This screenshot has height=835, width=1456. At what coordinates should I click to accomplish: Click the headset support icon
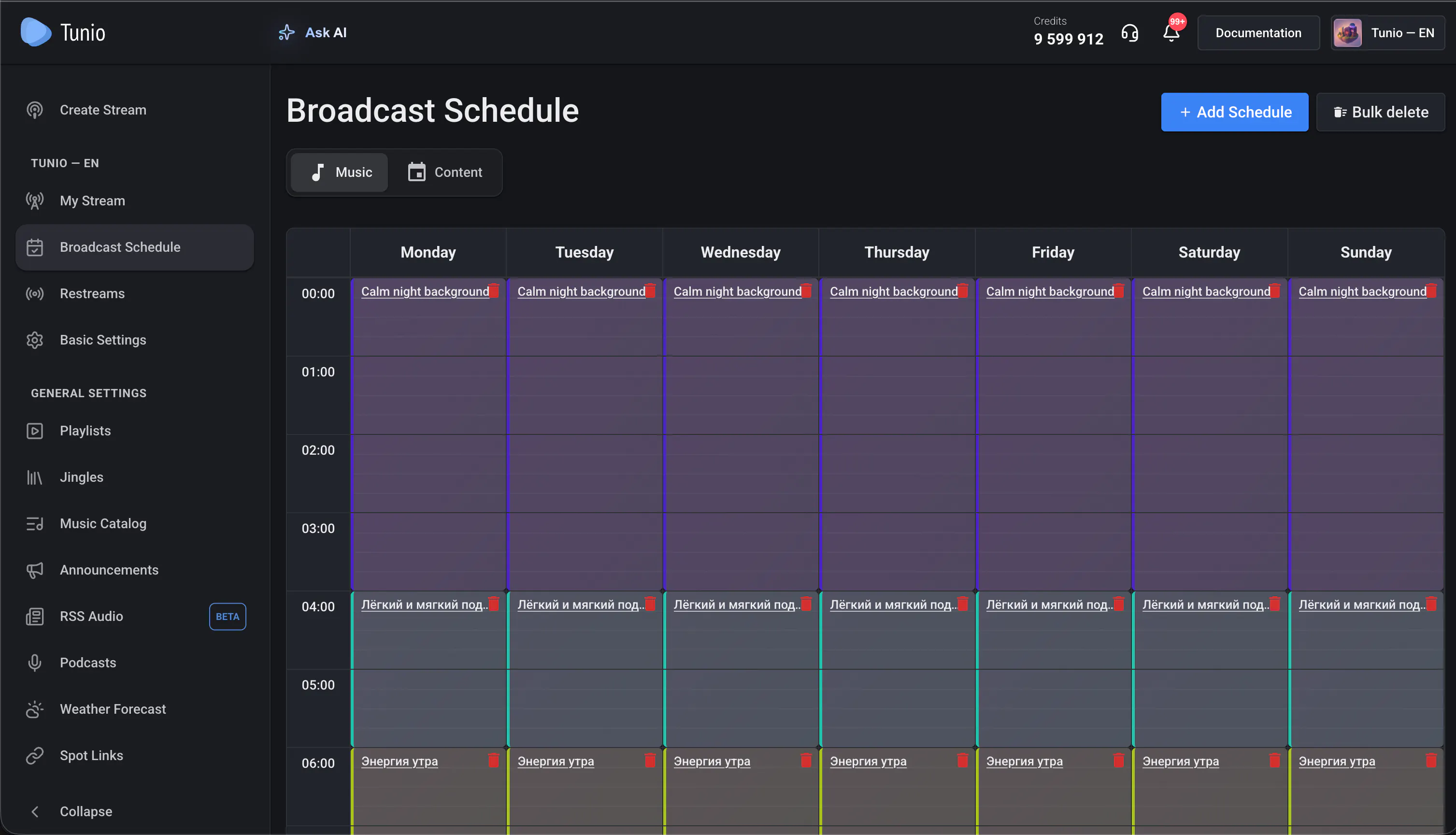(1130, 33)
